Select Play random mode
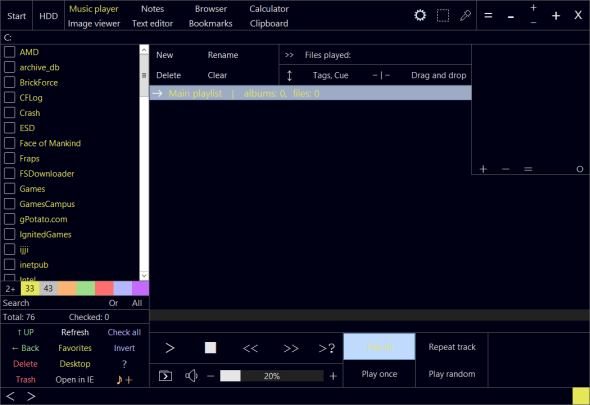590x405 pixels. tap(452, 374)
